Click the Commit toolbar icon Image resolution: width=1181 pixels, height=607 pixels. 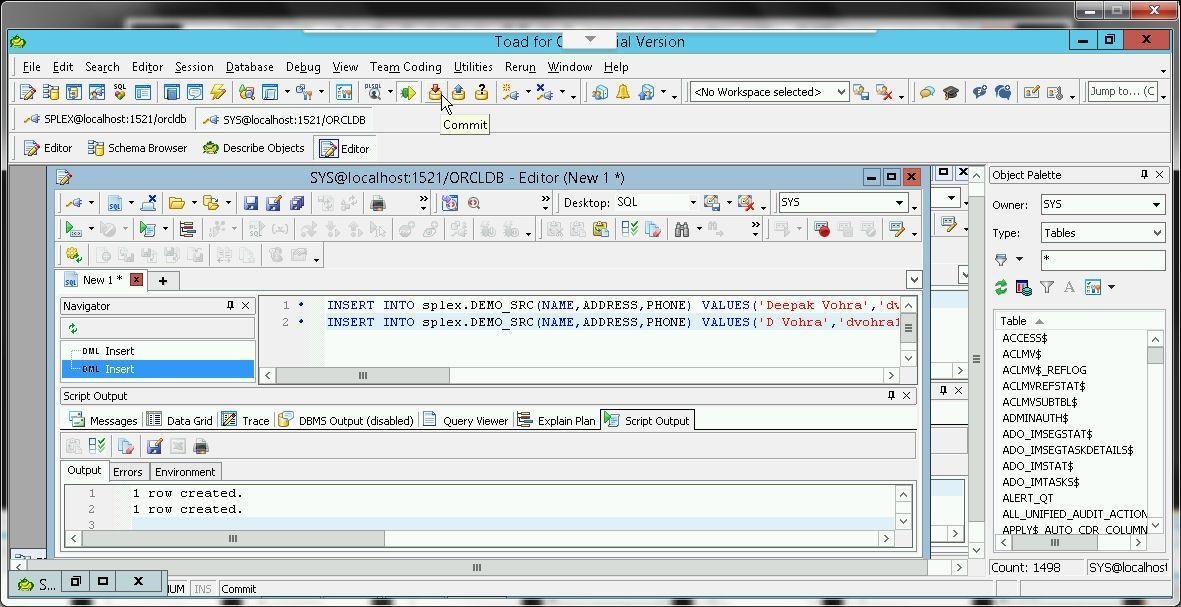pyautogui.click(x=435, y=92)
